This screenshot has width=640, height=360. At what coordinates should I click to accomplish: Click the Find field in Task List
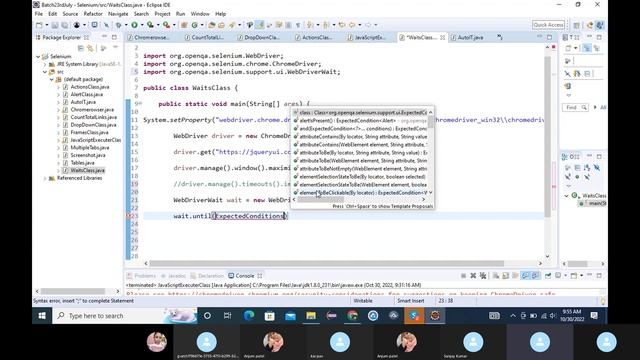click(575, 107)
